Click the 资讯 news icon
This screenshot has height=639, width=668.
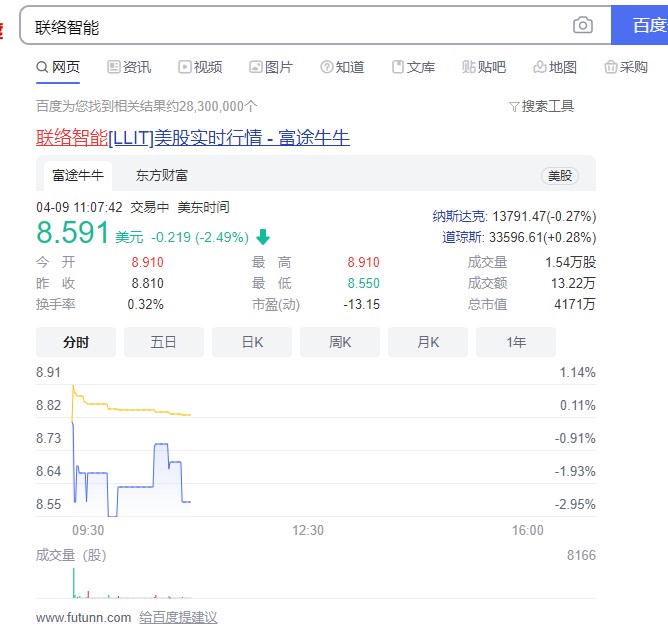click(x=114, y=68)
